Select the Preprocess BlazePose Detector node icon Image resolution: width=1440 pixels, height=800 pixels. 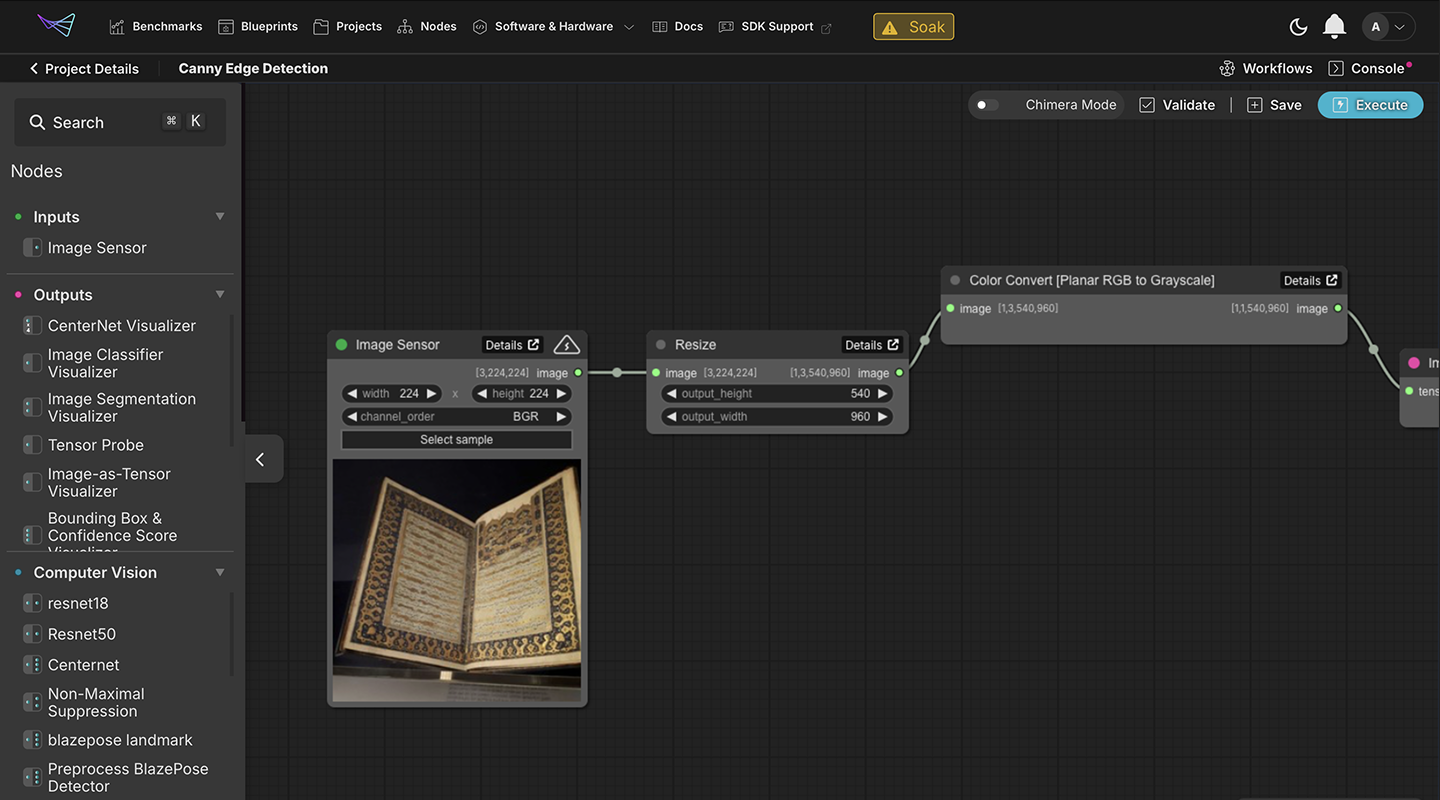(x=32, y=777)
